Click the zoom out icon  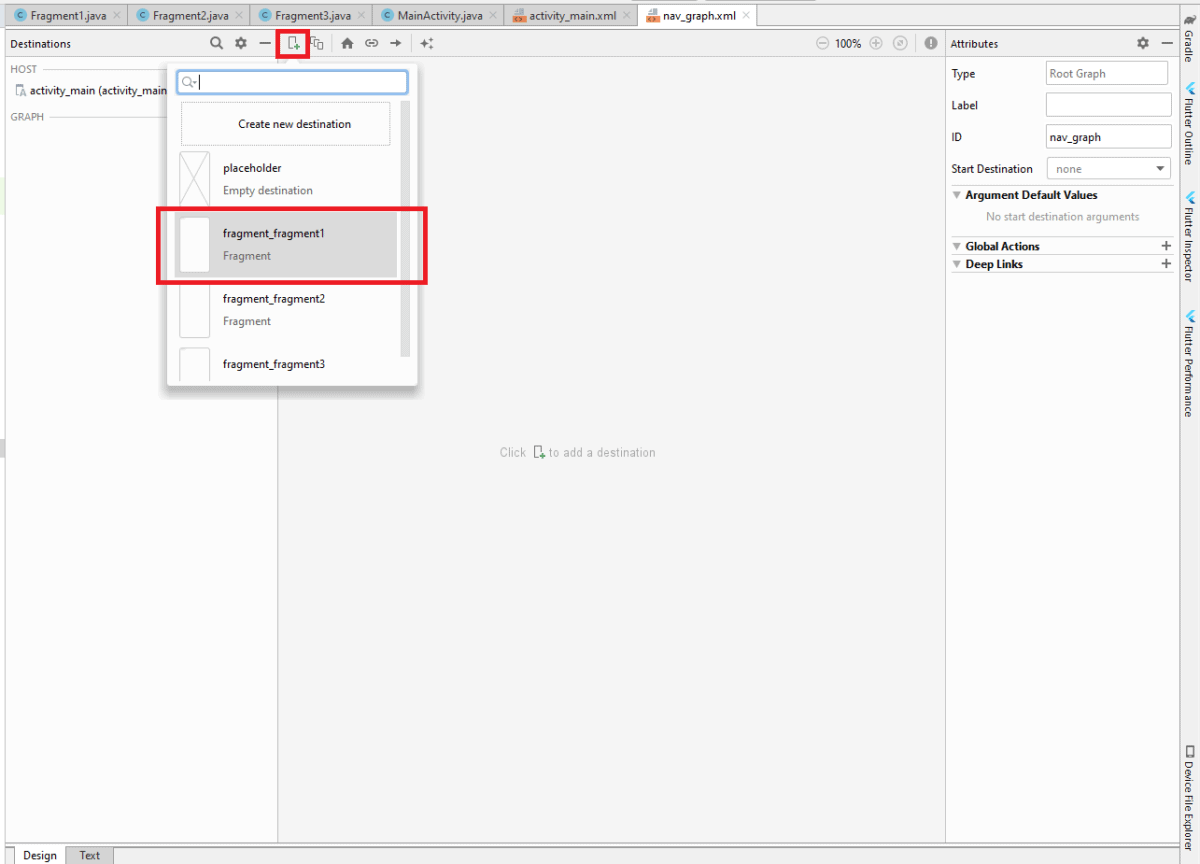[x=822, y=43]
